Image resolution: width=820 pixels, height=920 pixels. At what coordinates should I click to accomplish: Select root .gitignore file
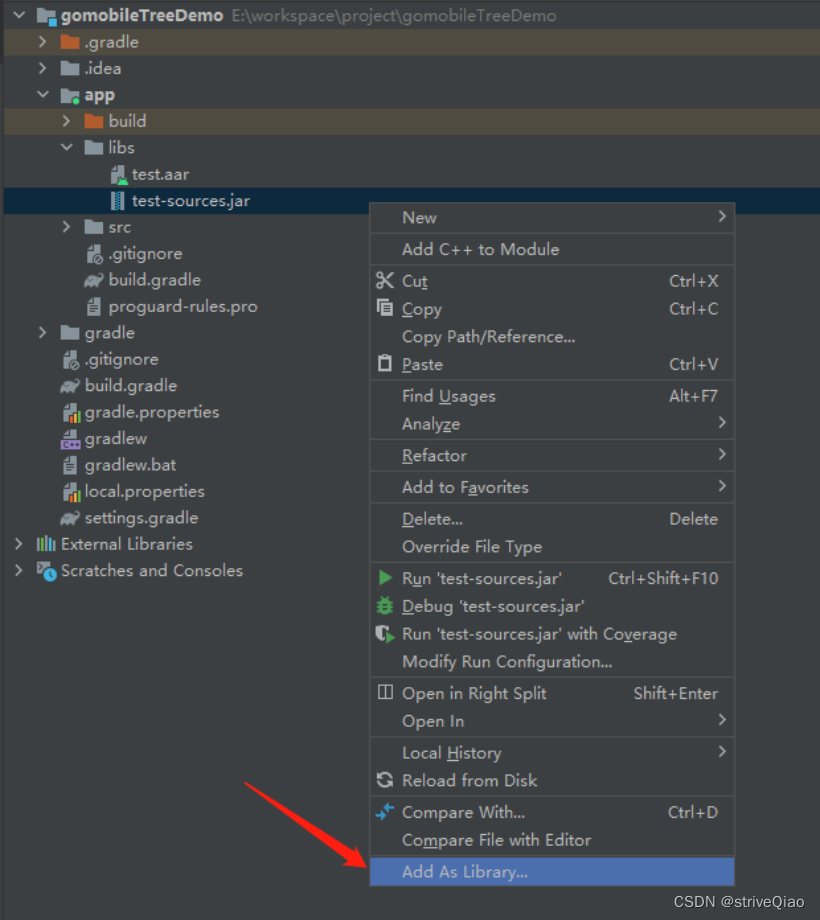click(121, 360)
